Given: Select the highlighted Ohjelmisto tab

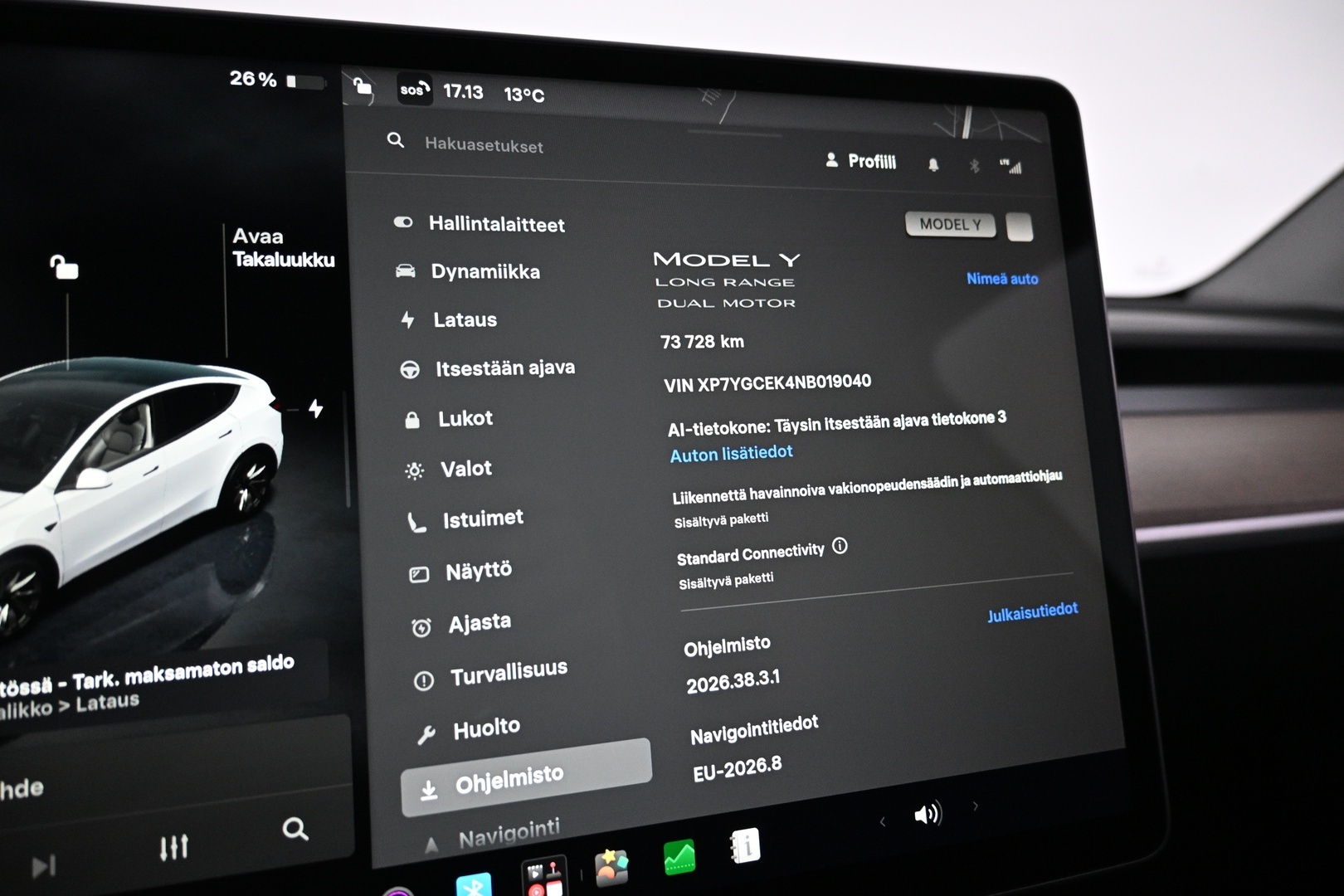Looking at the screenshot, I should click(x=526, y=778).
